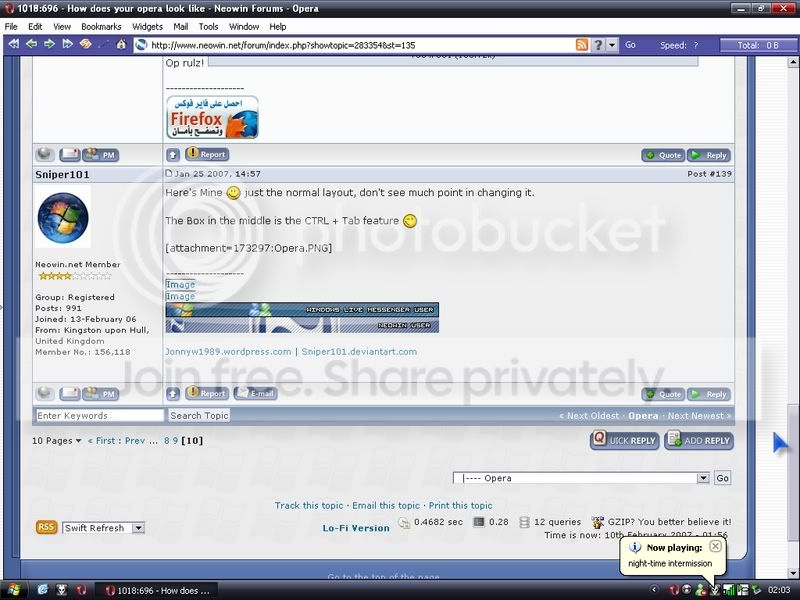800x600 pixels.
Task: Open the Bookmarks menu
Action: pos(100,27)
